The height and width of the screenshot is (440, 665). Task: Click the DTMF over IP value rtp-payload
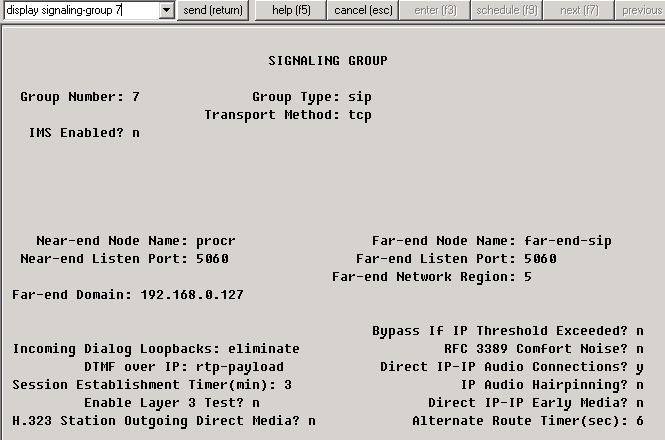coord(240,367)
